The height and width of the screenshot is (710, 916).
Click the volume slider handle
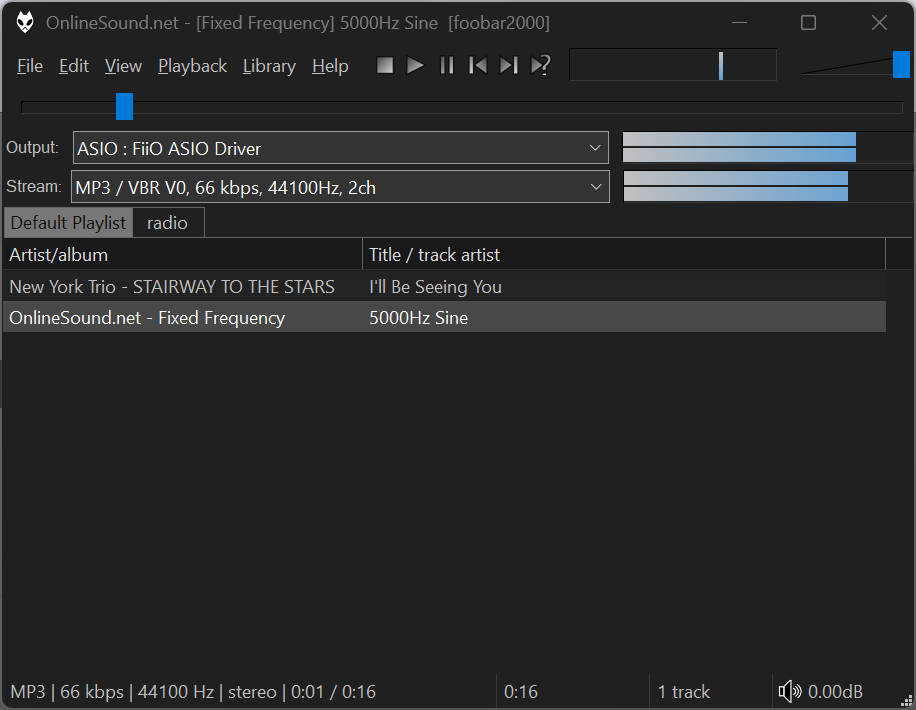click(x=901, y=64)
